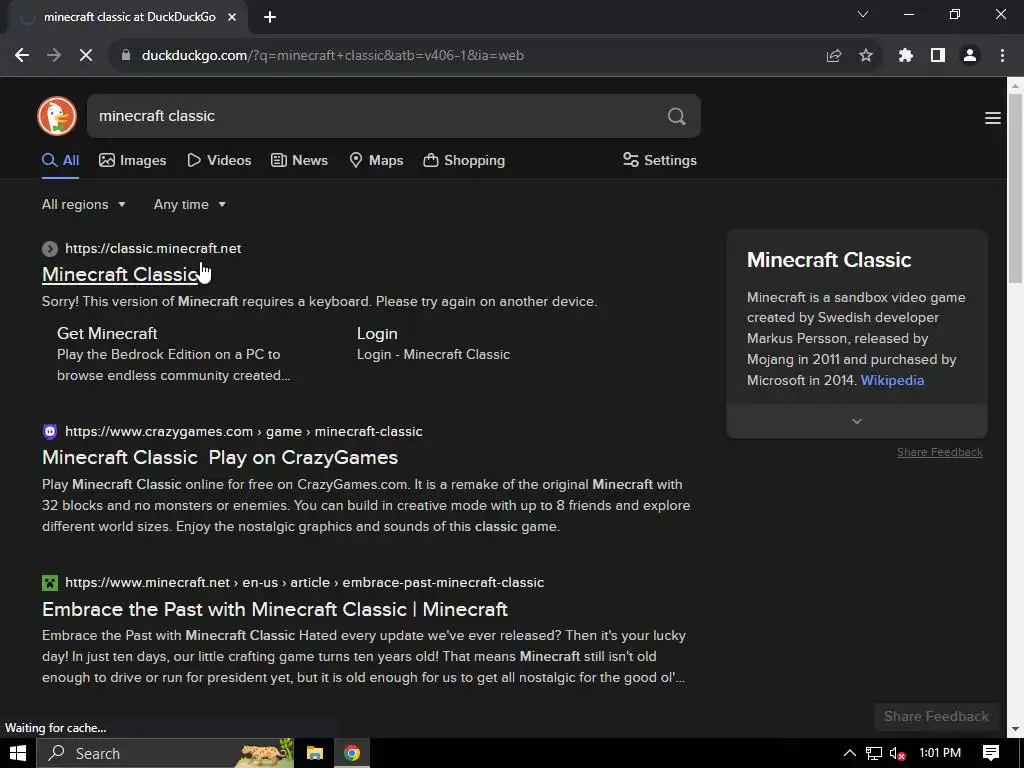1024x768 pixels.
Task: Expand the Any time filter
Action: (x=189, y=204)
